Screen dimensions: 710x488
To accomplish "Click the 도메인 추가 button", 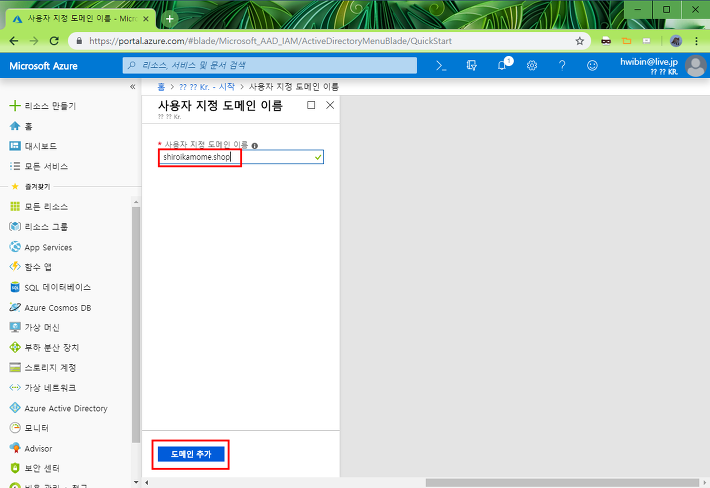I will click(x=191, y=454).
